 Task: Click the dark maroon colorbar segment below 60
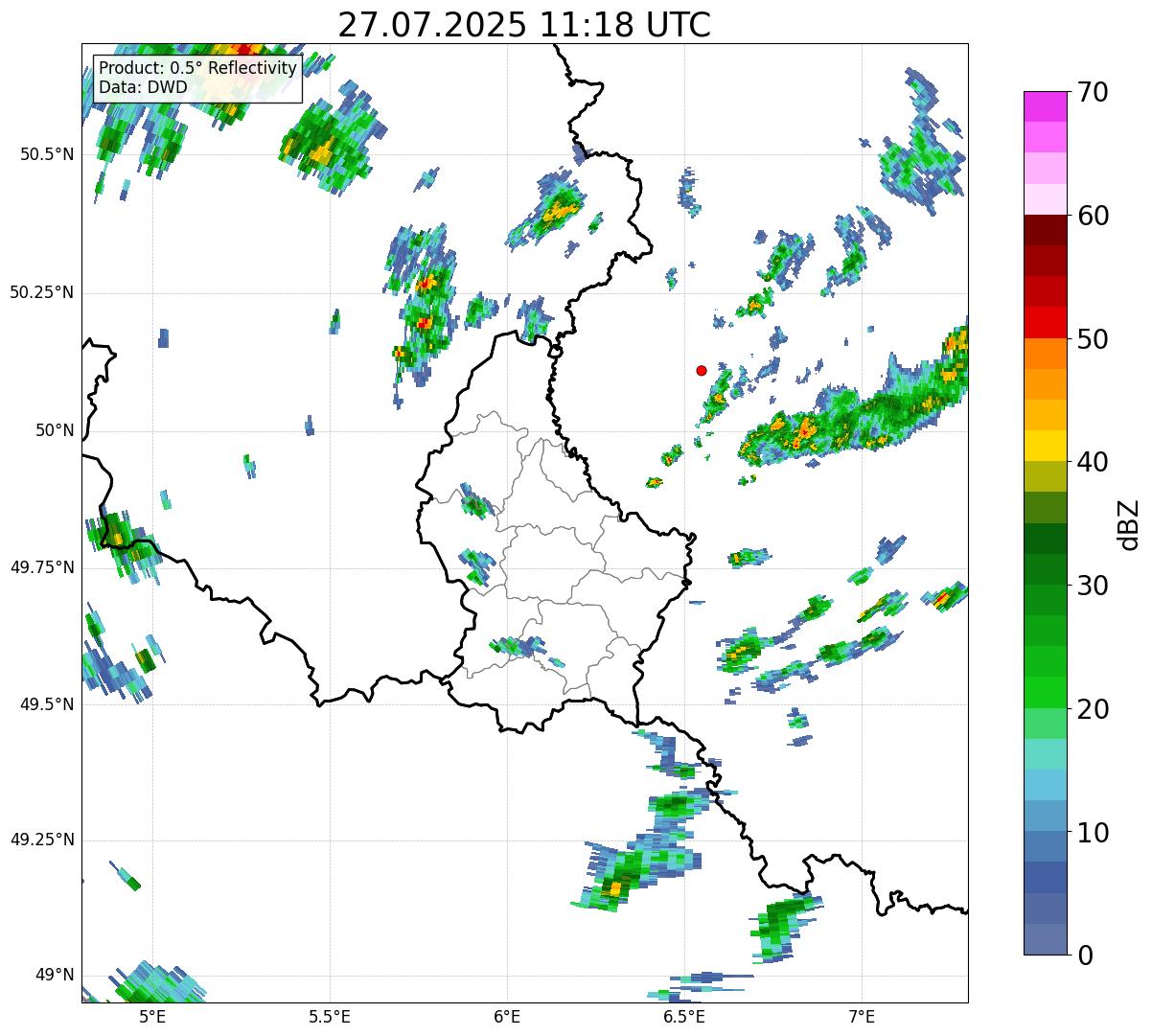point(1045,230)
